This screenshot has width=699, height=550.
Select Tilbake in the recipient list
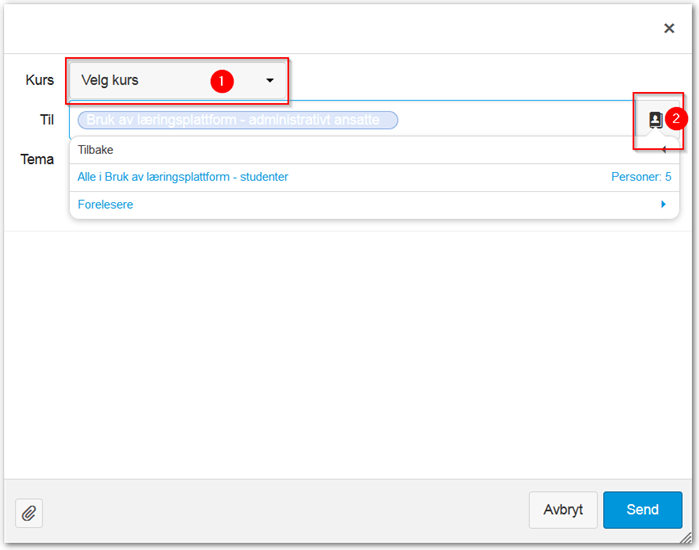click(x=96, y=150)
